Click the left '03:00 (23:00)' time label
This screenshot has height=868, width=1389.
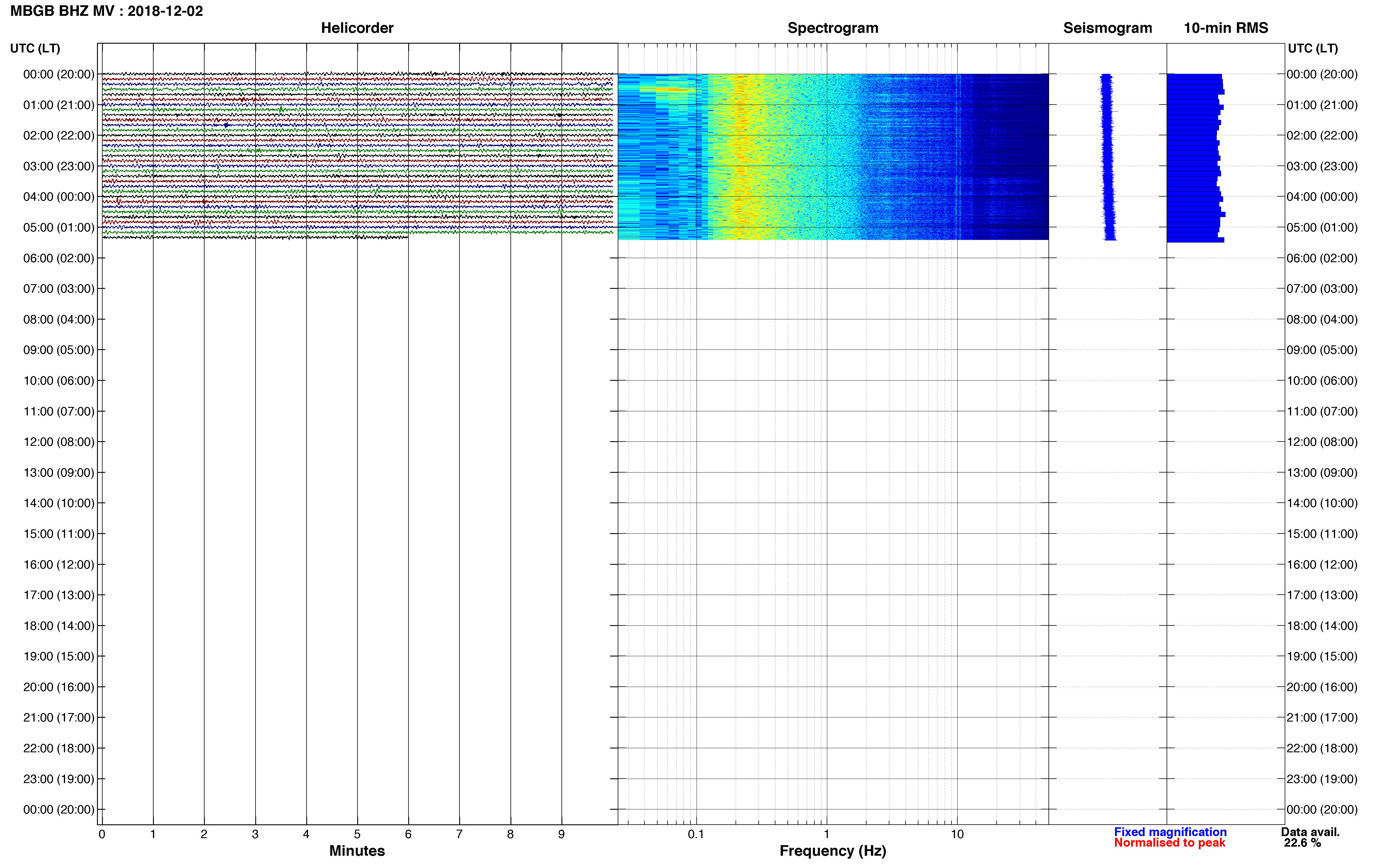pyautogui.click(x=59, y=166)
